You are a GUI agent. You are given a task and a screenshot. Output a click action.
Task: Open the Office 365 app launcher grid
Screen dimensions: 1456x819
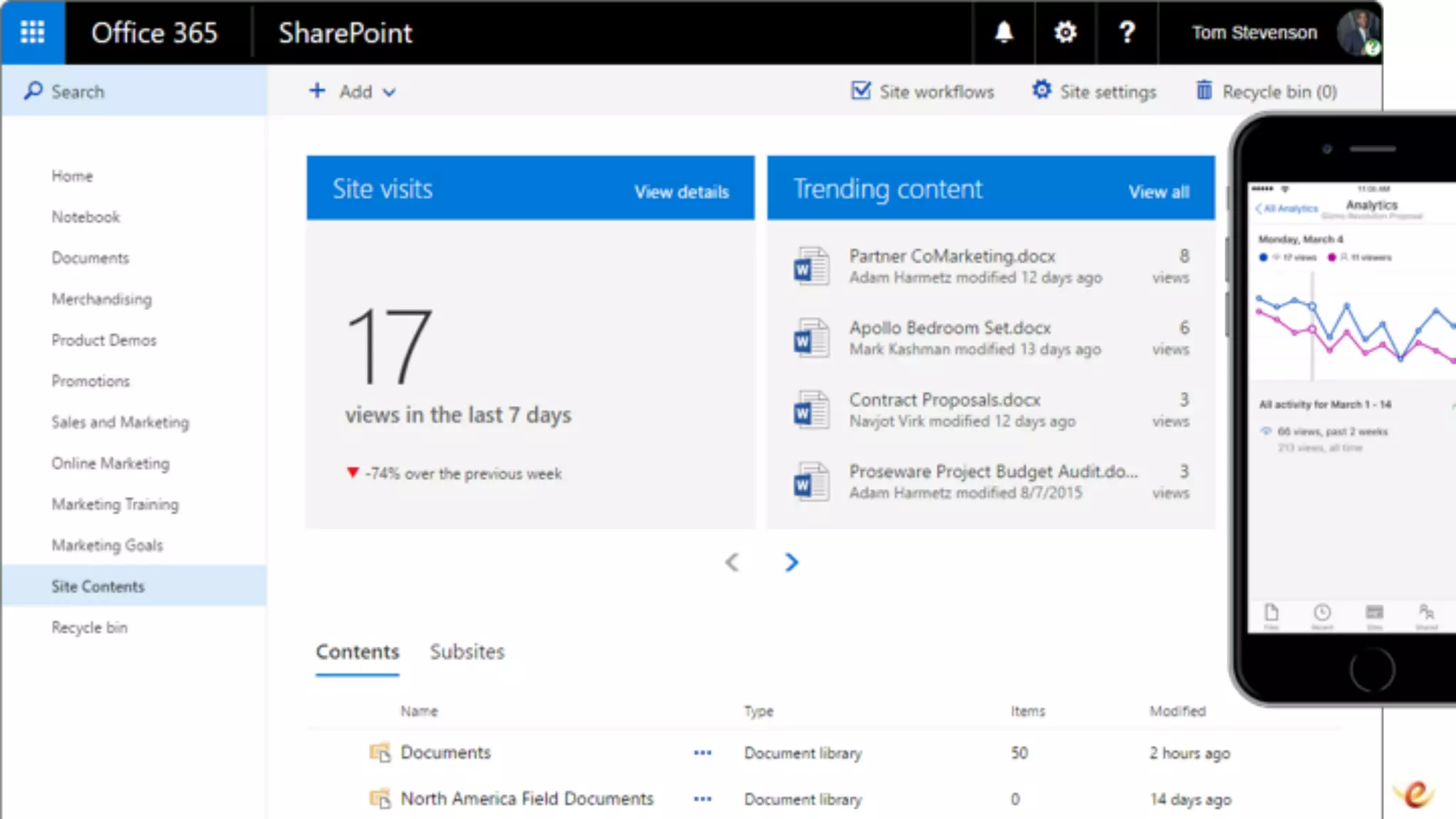(33, 32)
